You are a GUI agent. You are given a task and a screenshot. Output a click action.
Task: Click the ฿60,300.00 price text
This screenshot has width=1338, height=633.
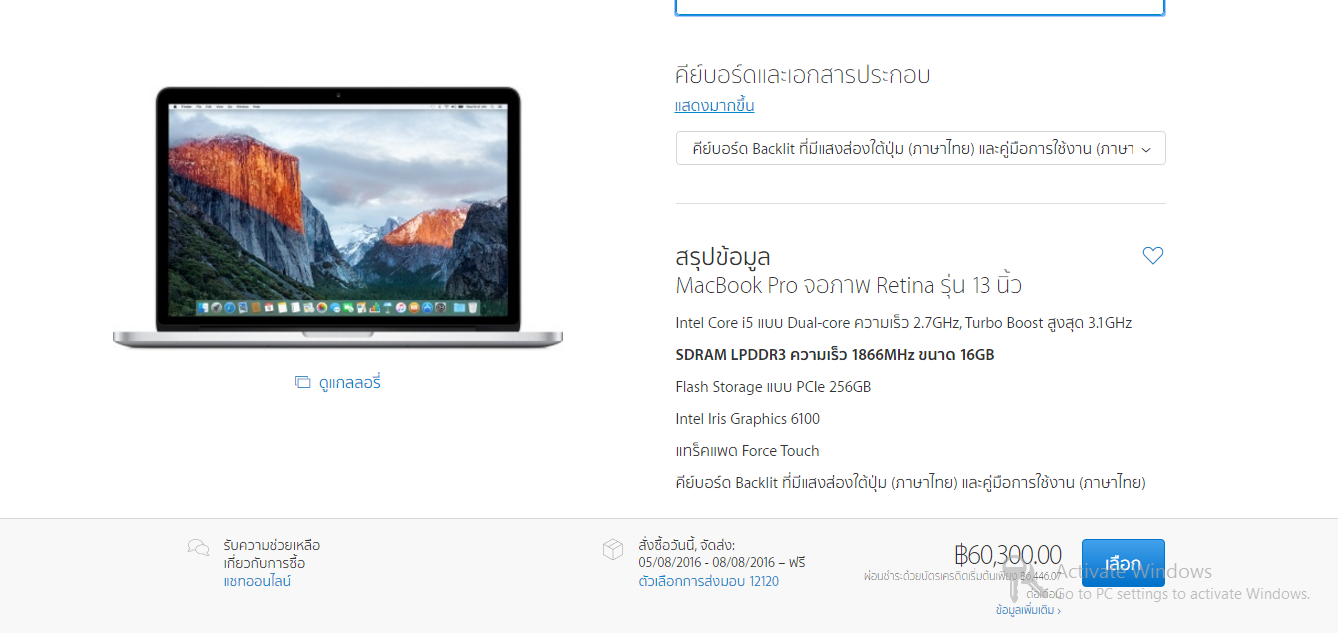pos(1008,555)
